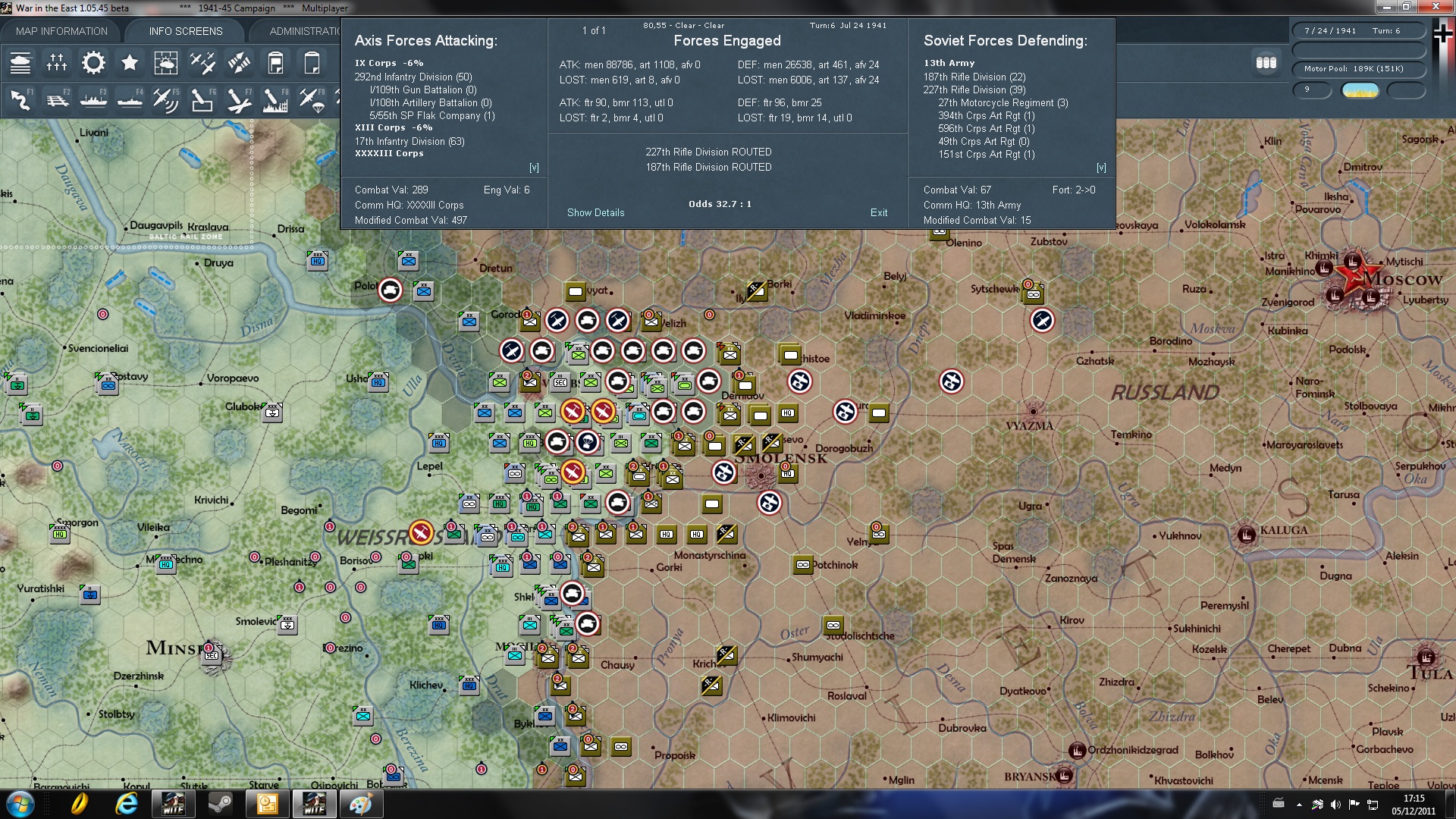Click the clear weather indicator swatch

(x=1360, y=90)
